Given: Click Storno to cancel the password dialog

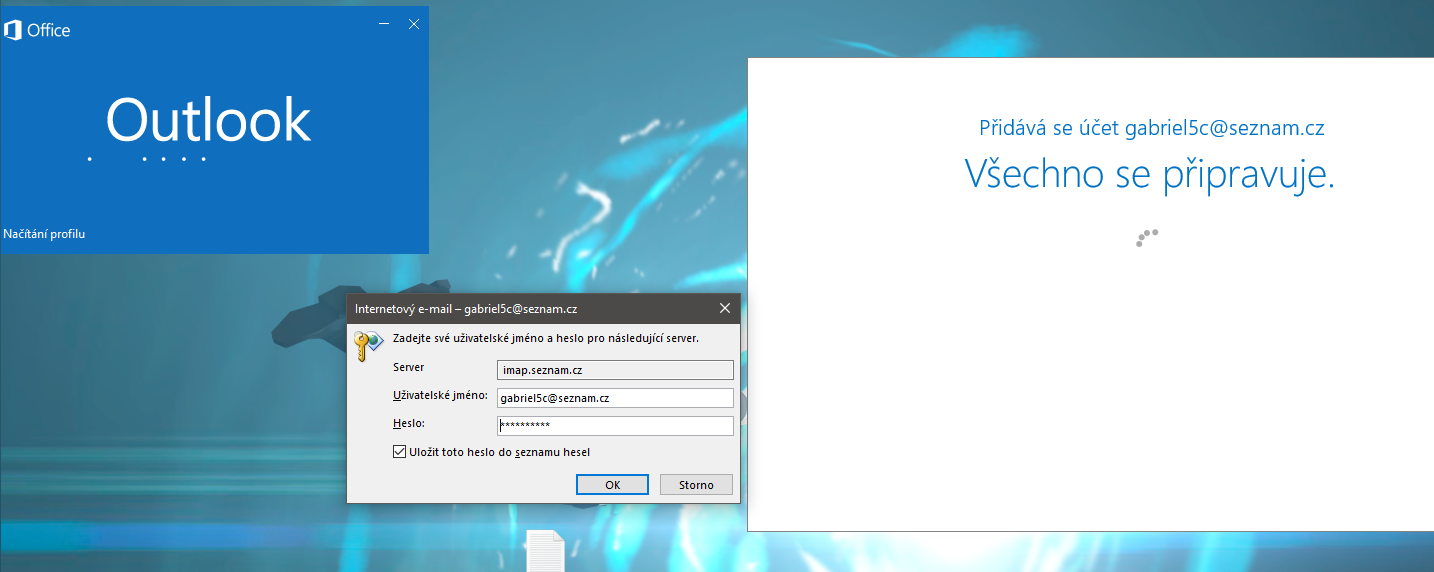Looking at the screenshot, I should (x=696, y=485).
